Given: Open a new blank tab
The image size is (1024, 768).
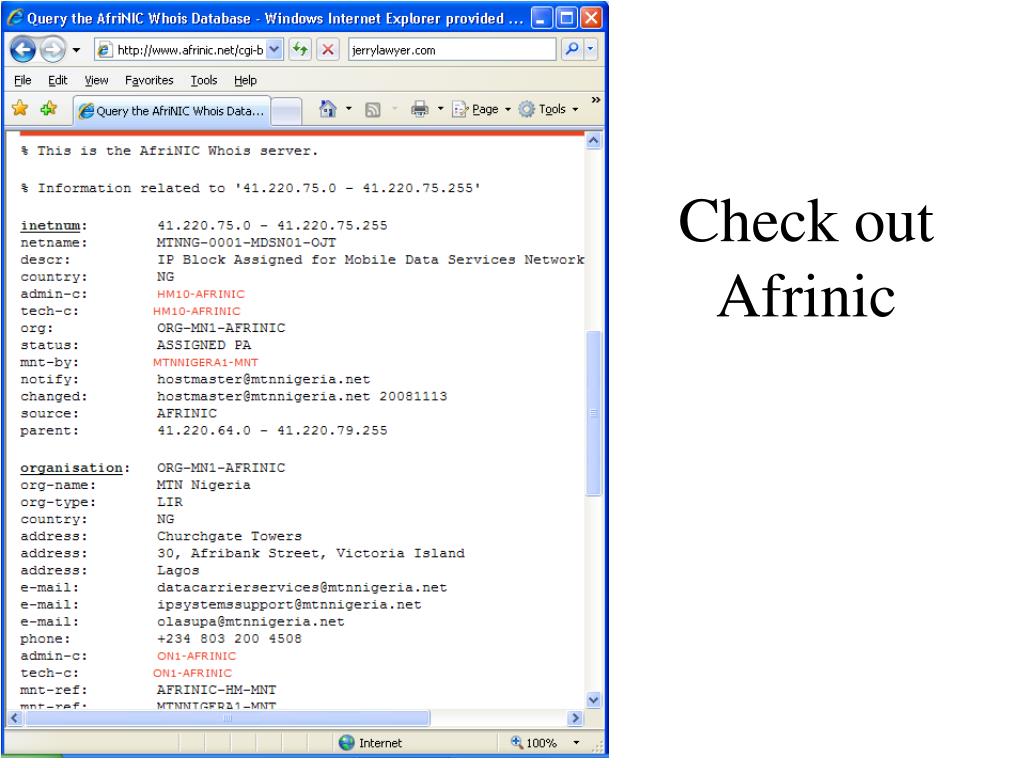Looking at the screenshot, I should tap(286, 111).
